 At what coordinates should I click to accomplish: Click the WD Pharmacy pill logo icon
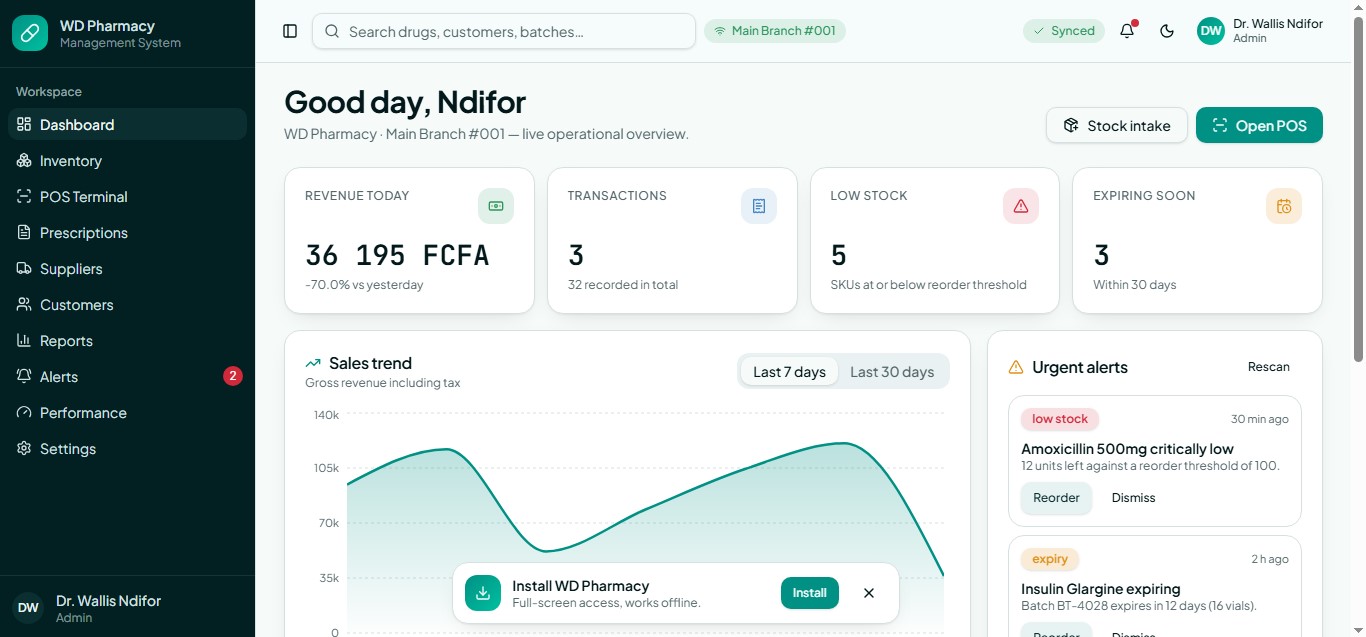30,33
